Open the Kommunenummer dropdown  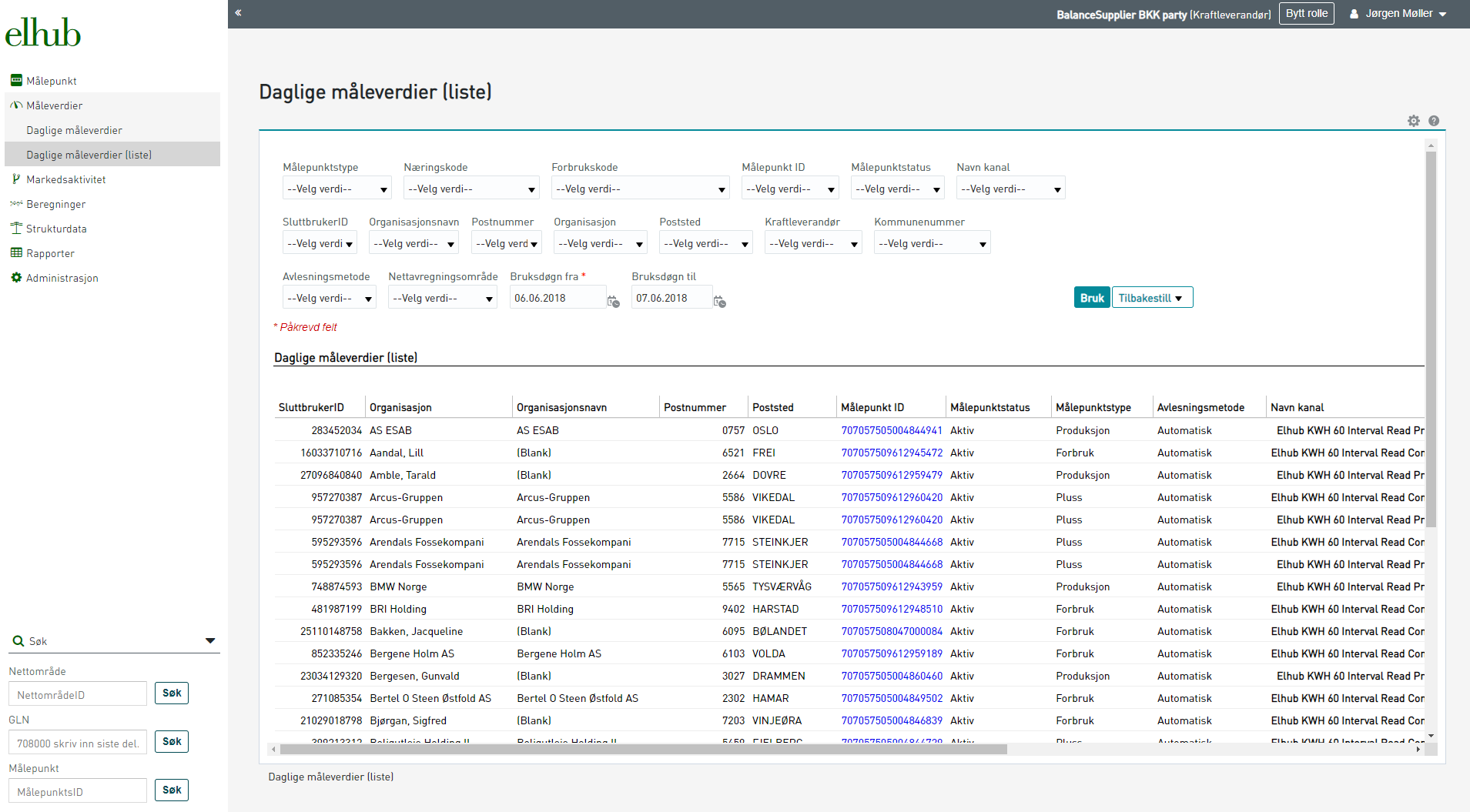933,243
